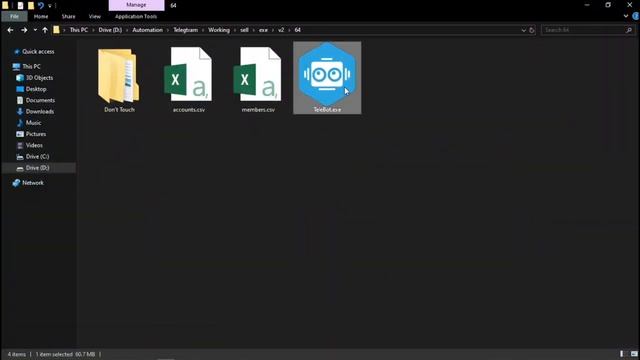Select the TeleBot.exe robot icon
The width and height of the screenshot is (640, 360).
[x=327, y=74]
